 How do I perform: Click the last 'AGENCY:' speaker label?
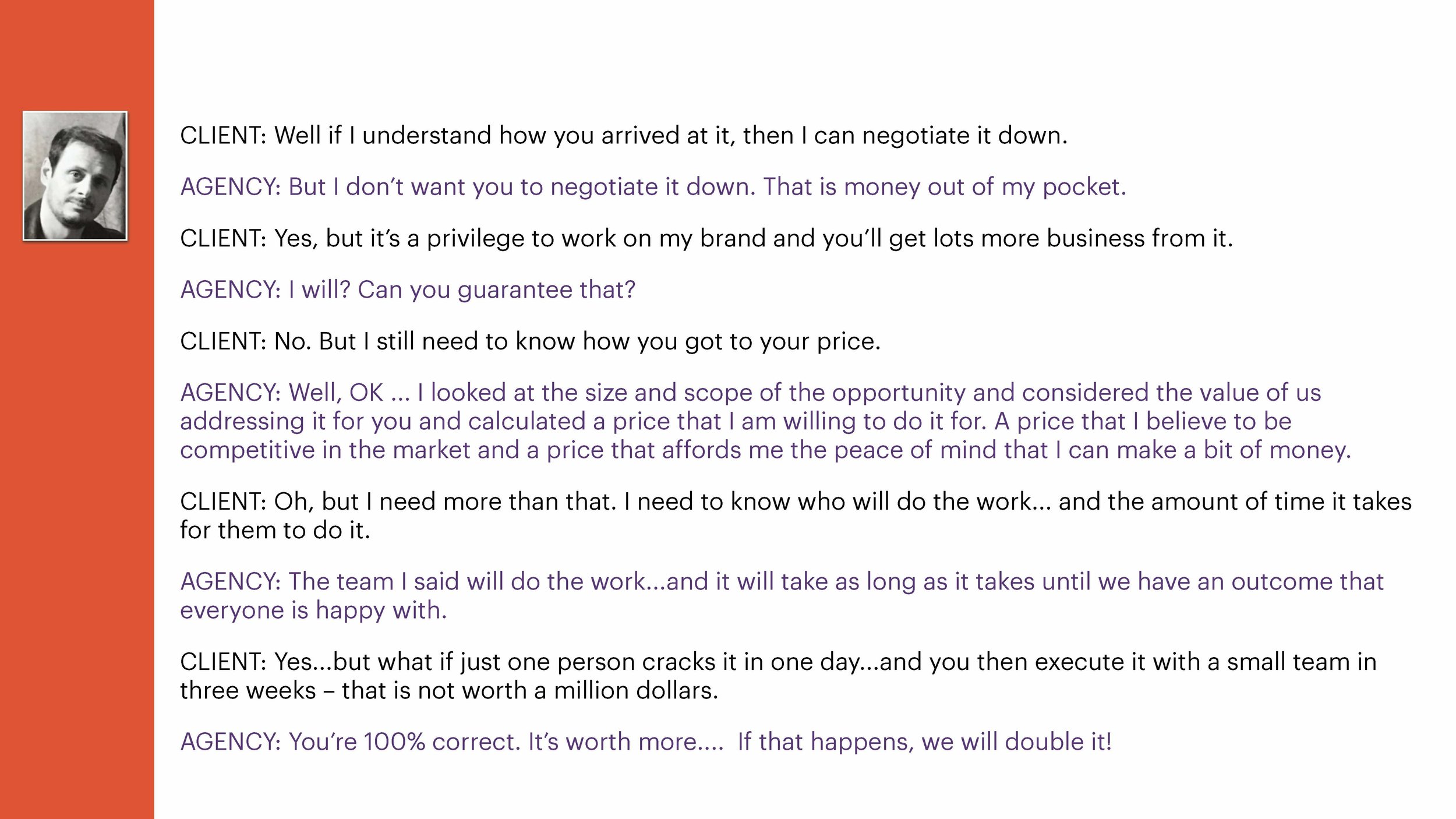coord(231,742)
